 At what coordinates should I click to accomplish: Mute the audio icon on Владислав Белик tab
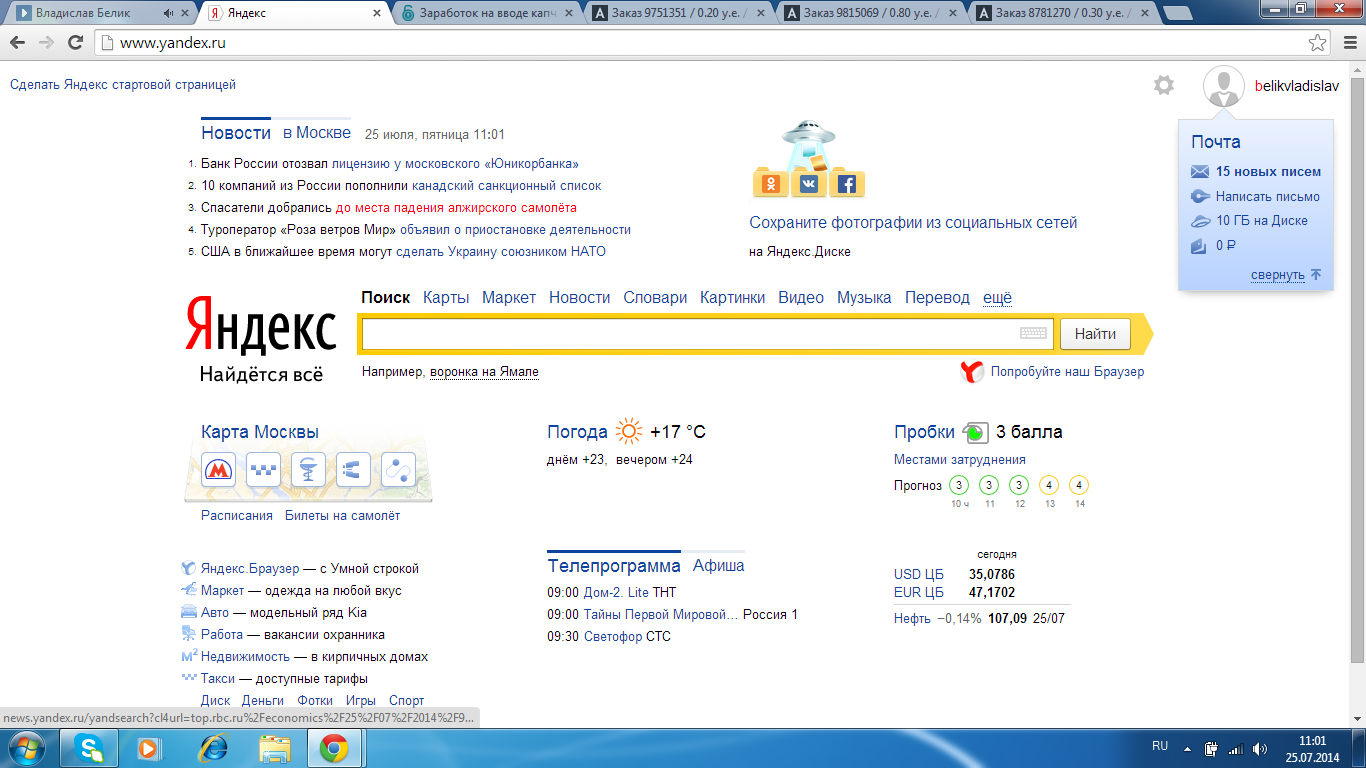pos(167,14)
